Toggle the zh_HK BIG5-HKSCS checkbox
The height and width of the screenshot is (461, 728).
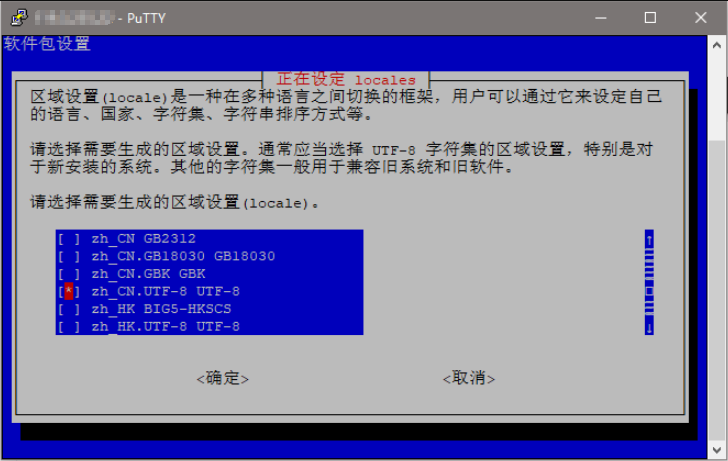(x=69, y=309)
